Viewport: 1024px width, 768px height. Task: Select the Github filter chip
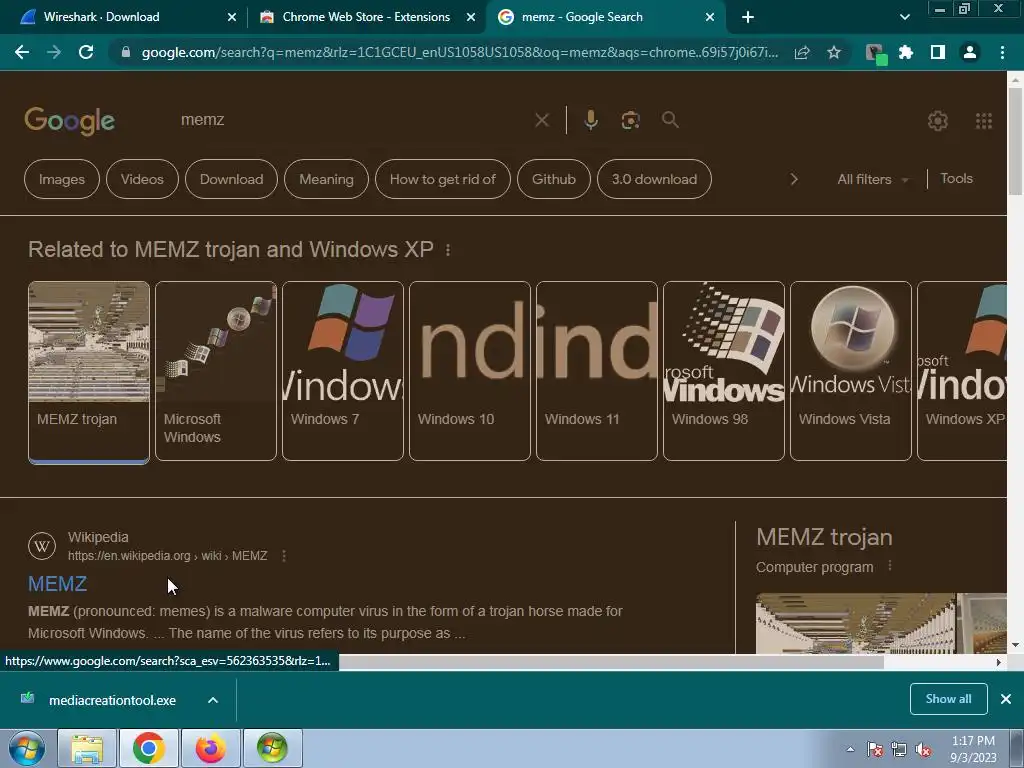554,179
